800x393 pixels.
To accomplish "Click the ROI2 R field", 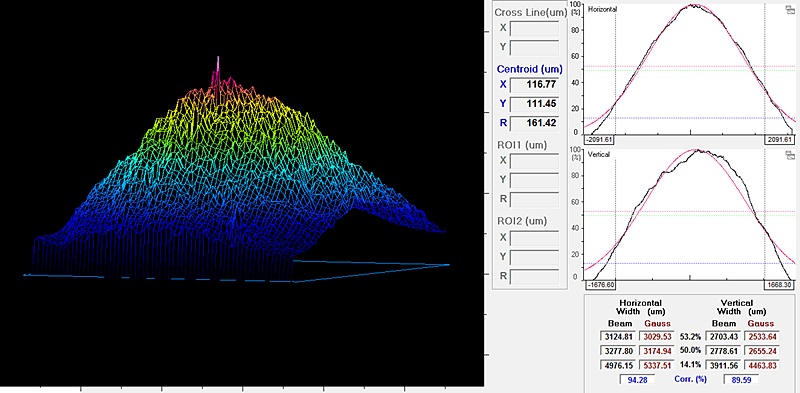I will (534, 277).
